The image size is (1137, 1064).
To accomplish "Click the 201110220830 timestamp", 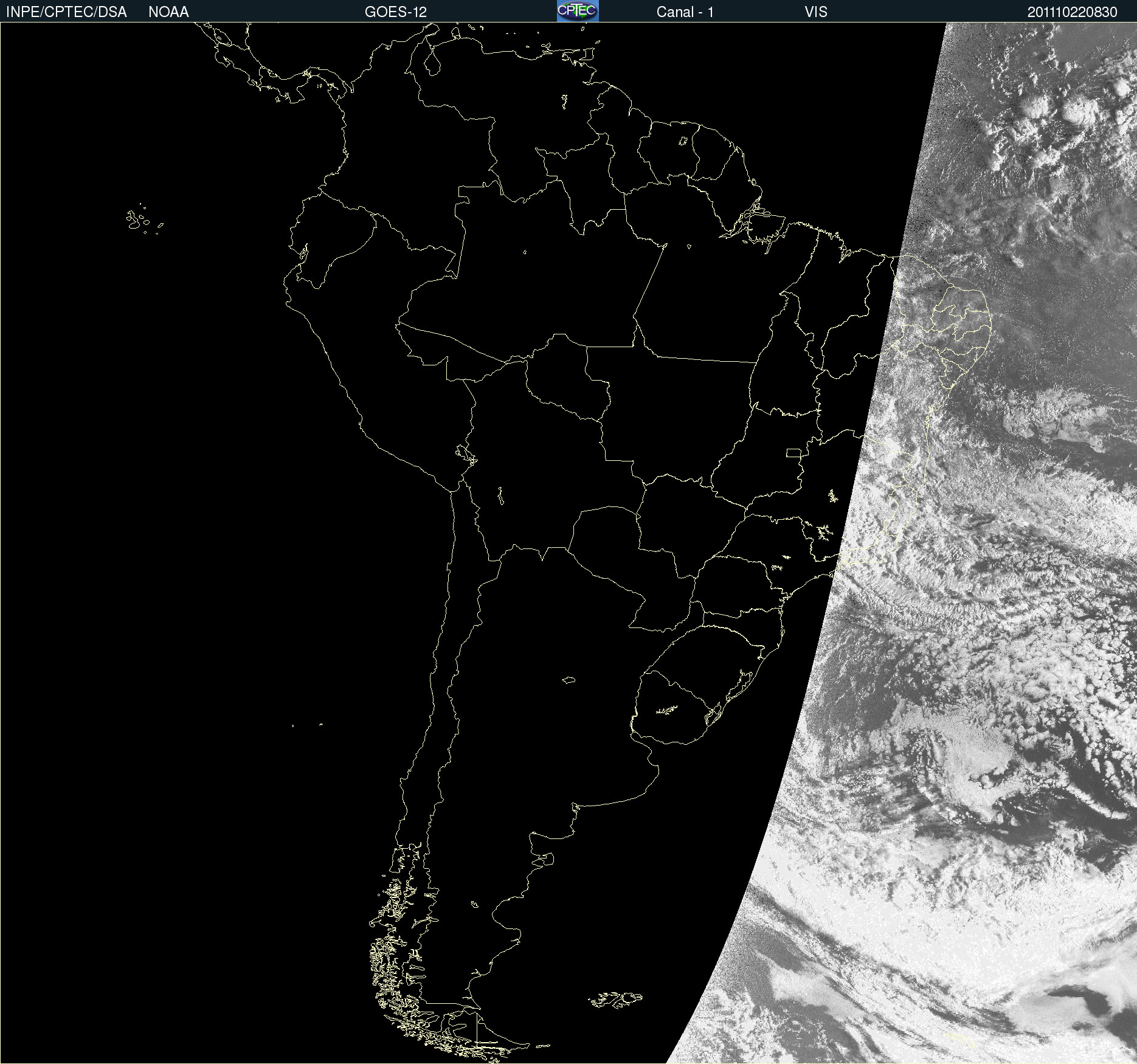I will click(x=1073, y=12).
